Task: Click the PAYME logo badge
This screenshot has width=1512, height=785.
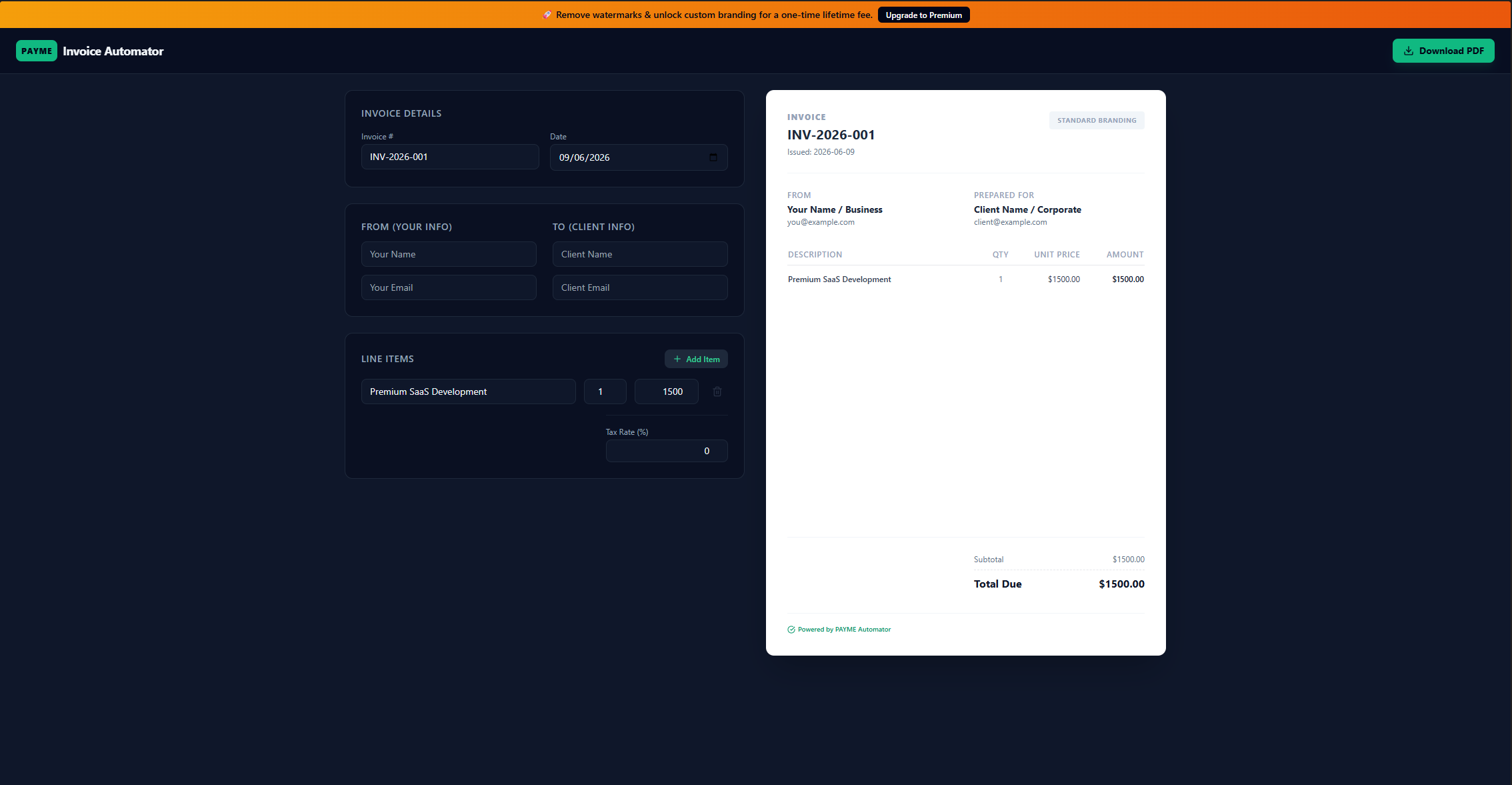Action: point(37,51)
